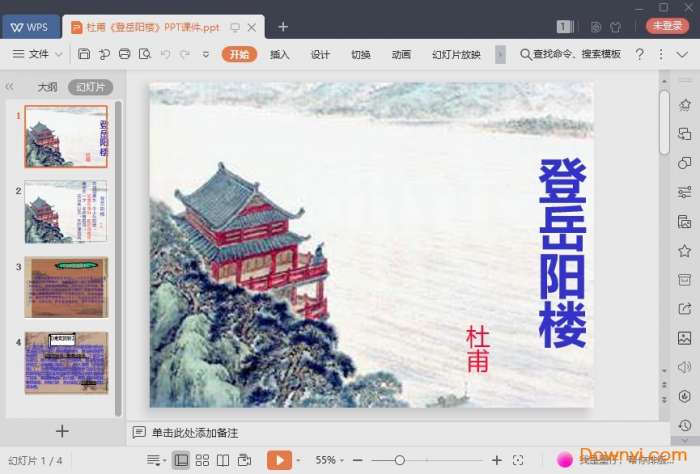Select the title text 登岳阳楼 on slide
Image resolution: width=700 pixels, height=474 pixels.
[x=562, y=253]
